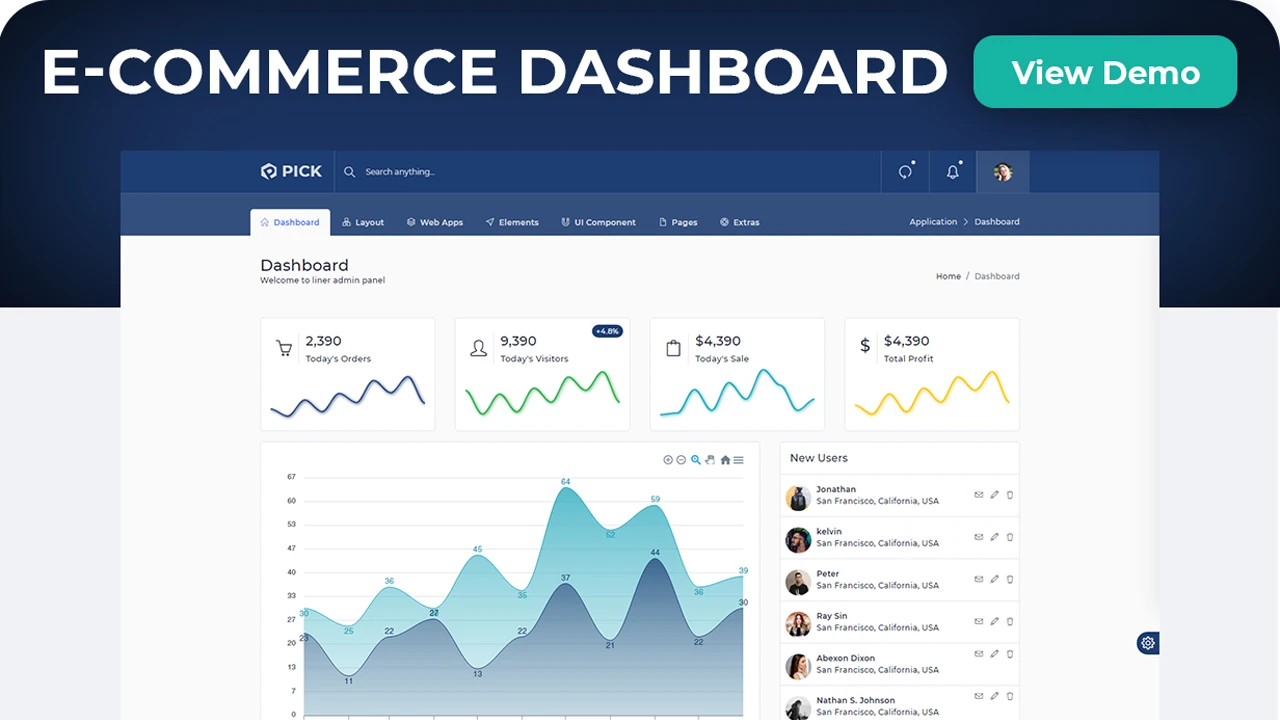Open the Elements menu

click(512, 222)
